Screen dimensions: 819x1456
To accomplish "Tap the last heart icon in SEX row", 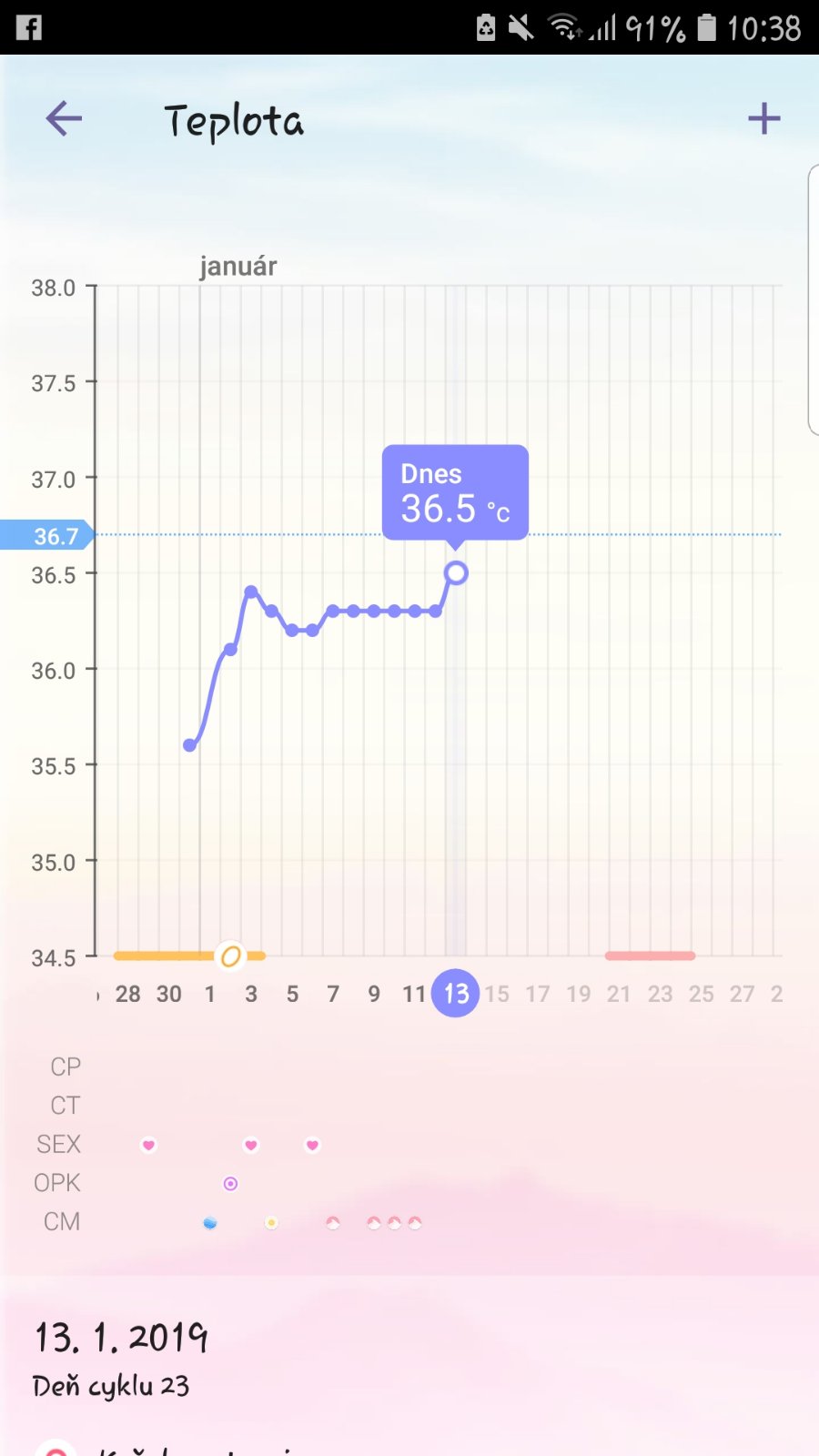I will coord(312,1145).
